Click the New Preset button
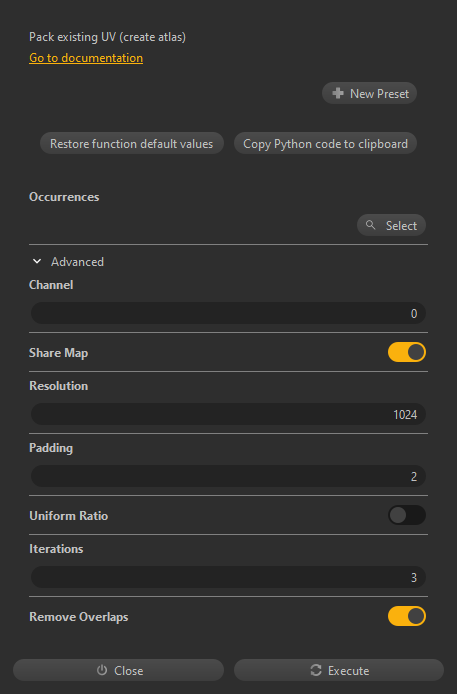This screenshot has height=694, width=457. coord(369,93)
